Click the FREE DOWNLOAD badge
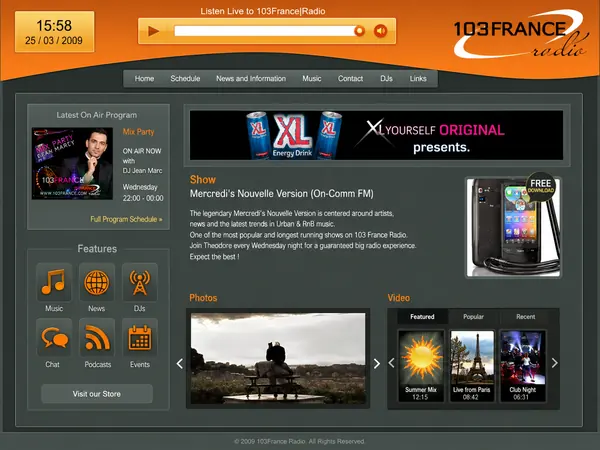The width and height of the screenshot is (600, 450). [541, 186]
